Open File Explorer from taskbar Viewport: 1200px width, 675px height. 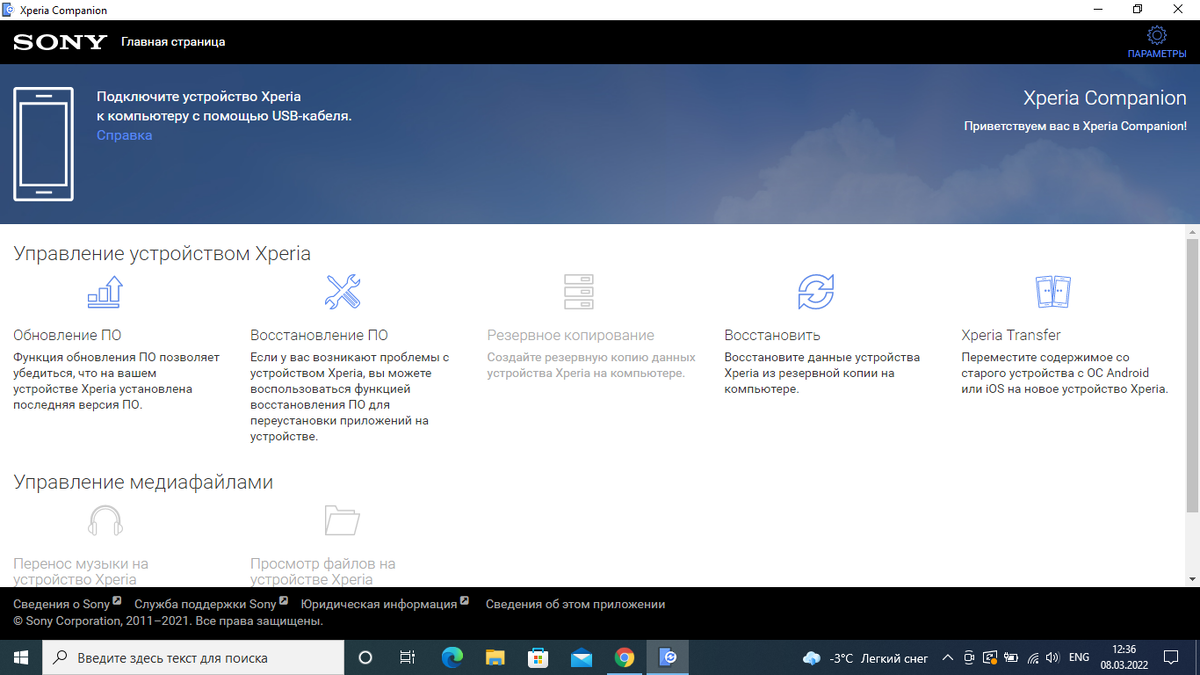(495, 658)
